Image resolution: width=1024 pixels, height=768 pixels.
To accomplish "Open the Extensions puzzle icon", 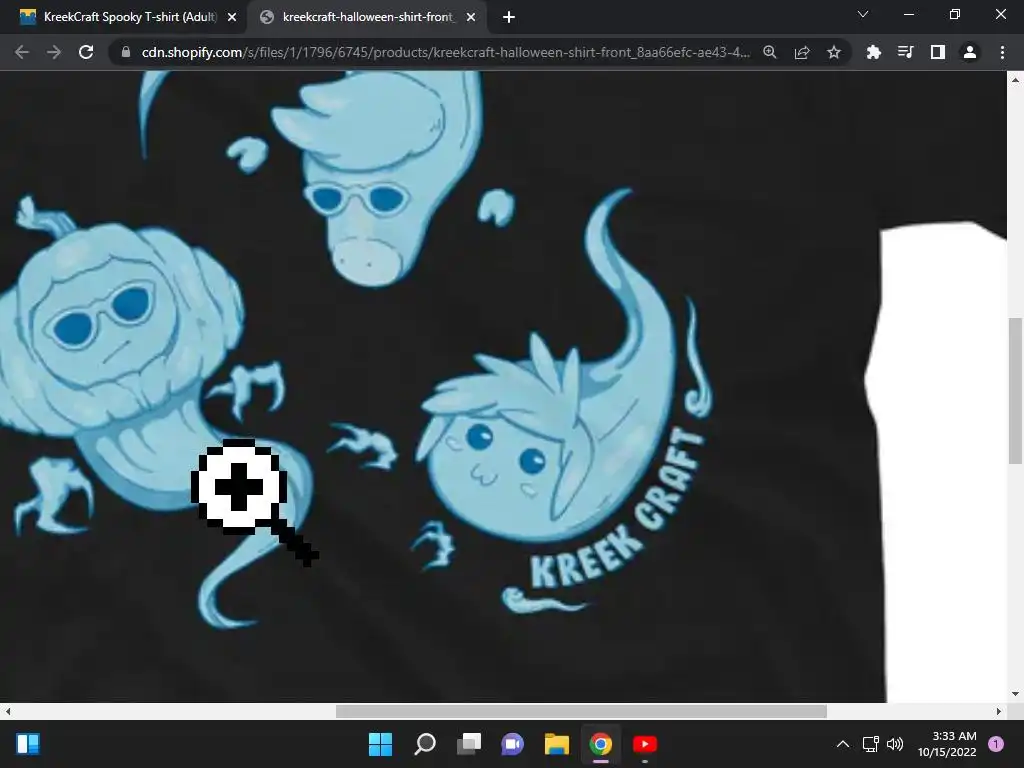I will click(x=873, y=52).
